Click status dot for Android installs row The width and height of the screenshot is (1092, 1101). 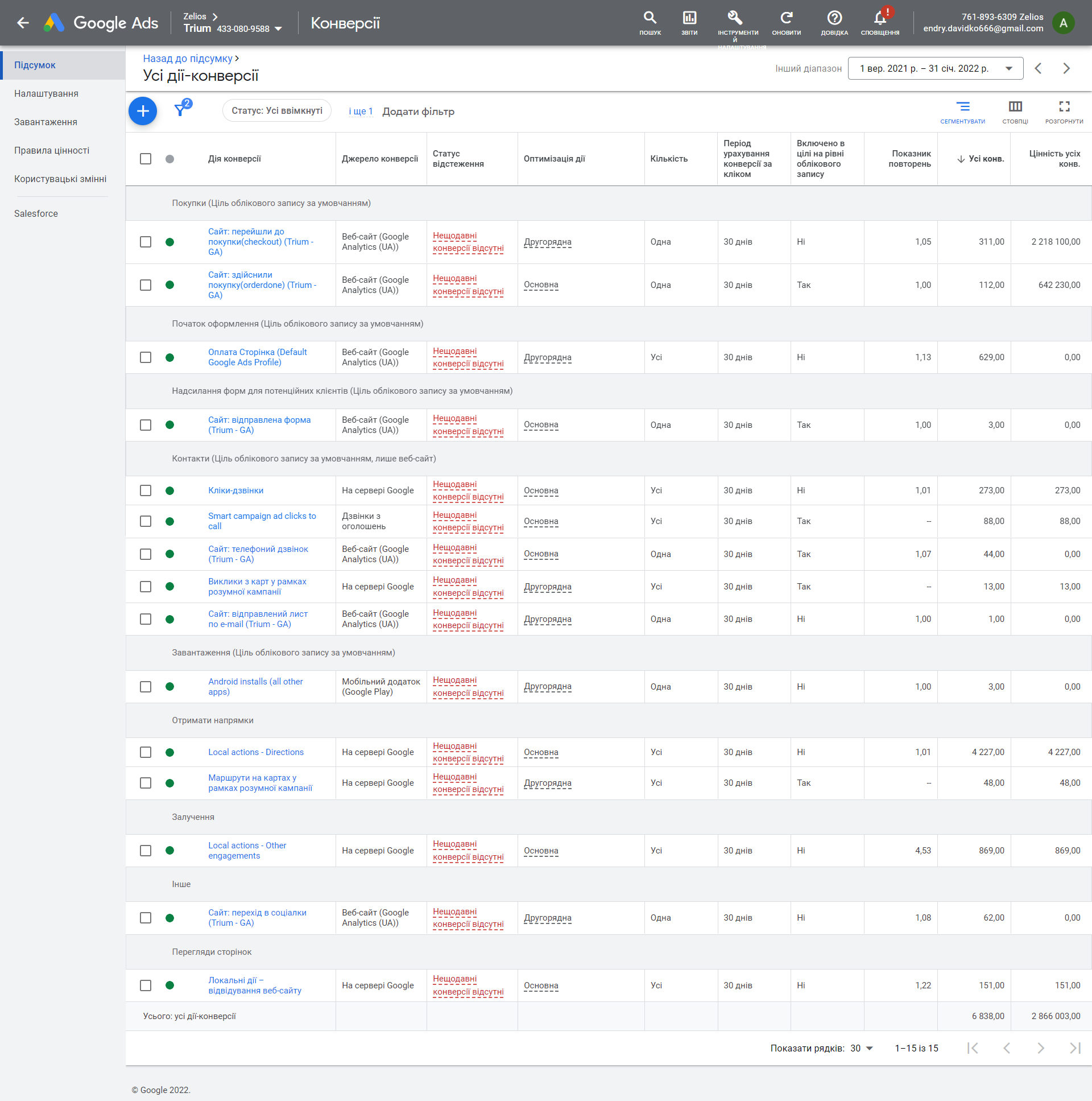click(169, 687)
